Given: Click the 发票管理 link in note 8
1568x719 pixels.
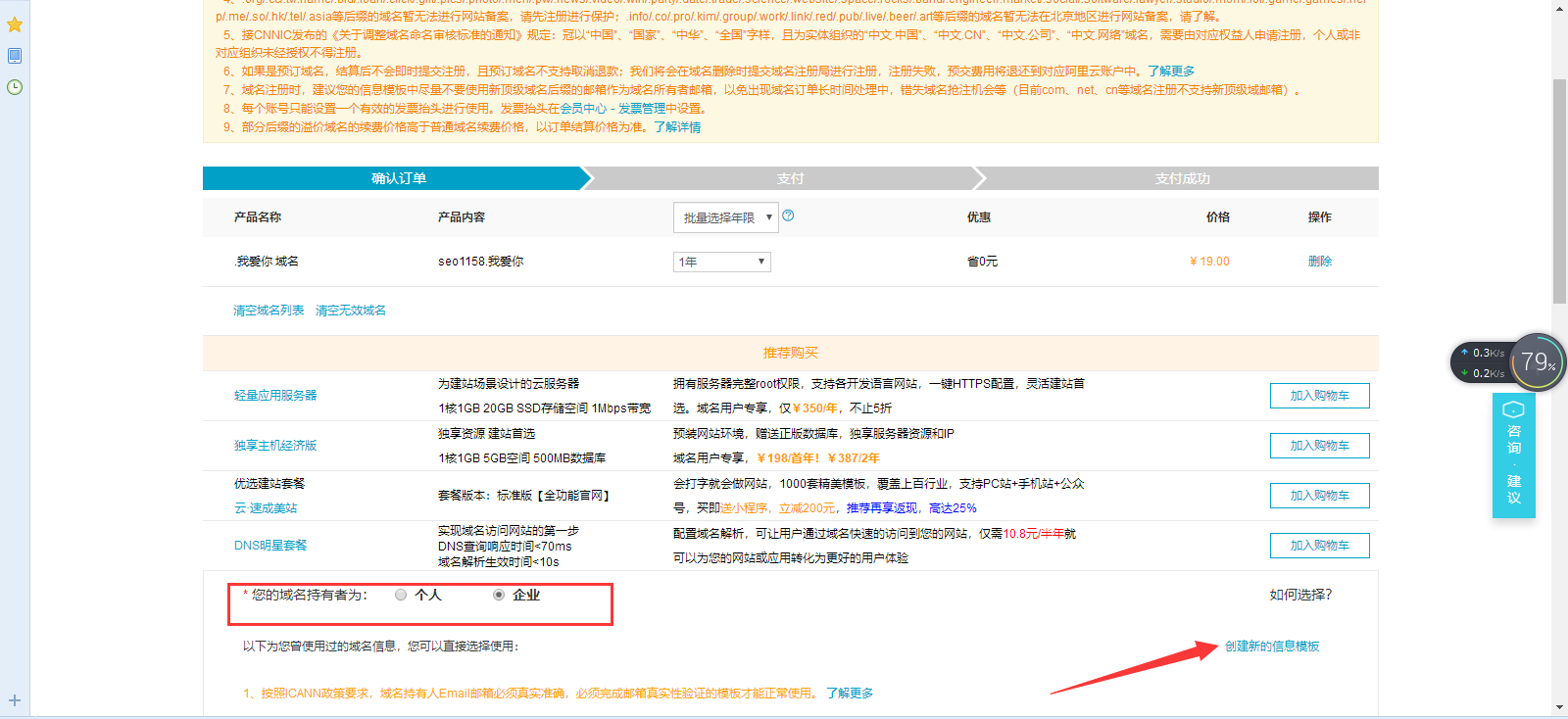Looking at the screenshot, I should [x=641, y=109].
